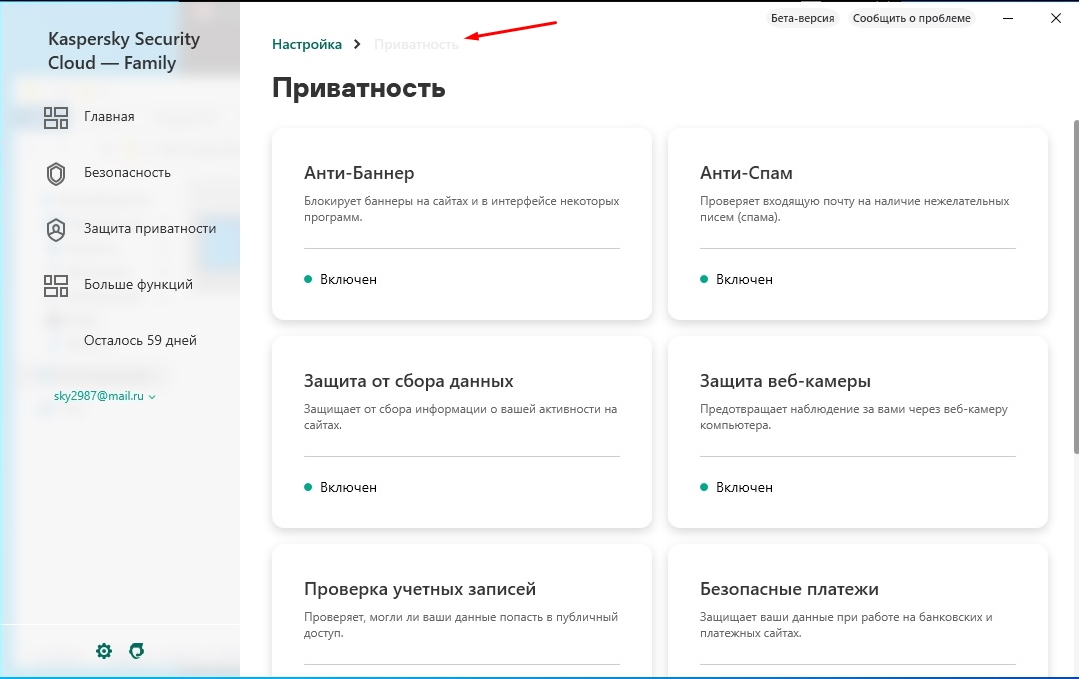This screenshot has width=1079, height=679.
Task: Select the Главная menu label
Action: coord(109,116)
